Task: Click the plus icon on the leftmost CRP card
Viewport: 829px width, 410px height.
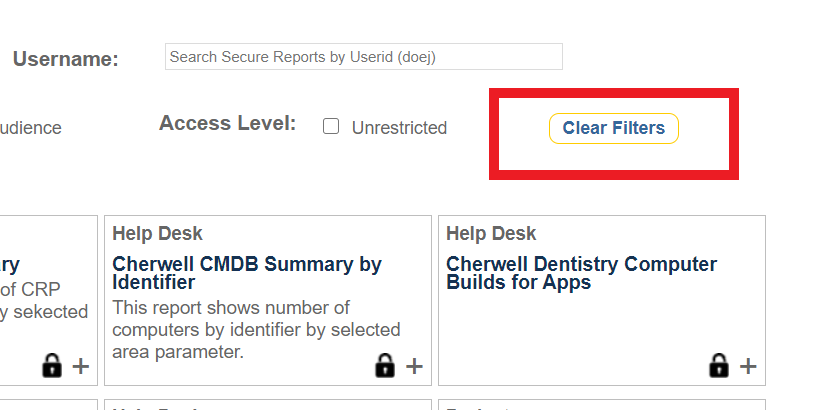Action: [x=81, y=366]
